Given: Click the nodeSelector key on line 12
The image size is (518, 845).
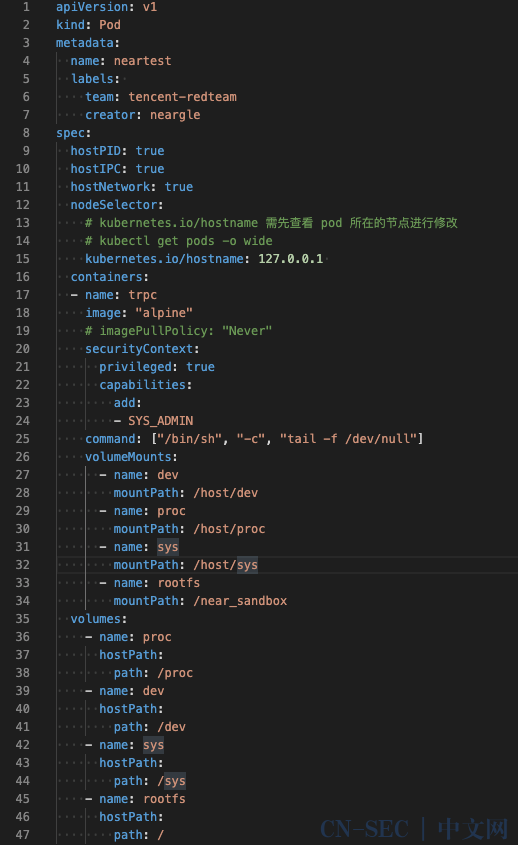Looking at the screenshot, I should 114,205.
